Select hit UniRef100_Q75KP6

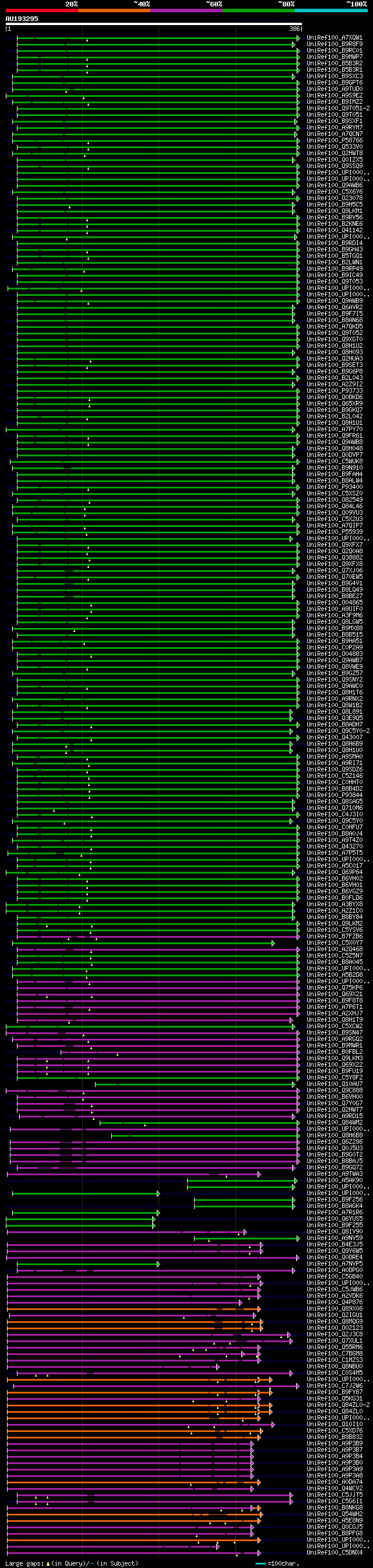click(335, 988)
